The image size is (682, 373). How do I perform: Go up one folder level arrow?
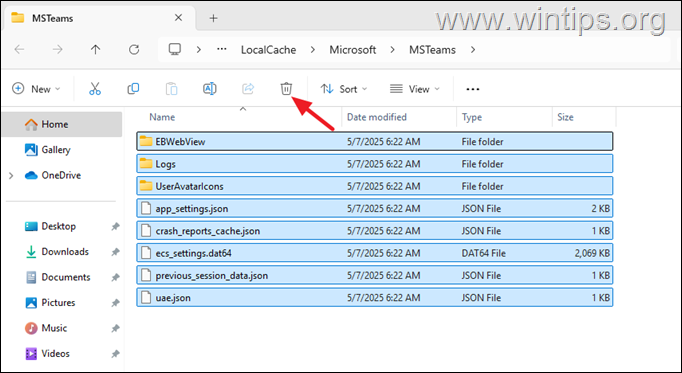95,50
